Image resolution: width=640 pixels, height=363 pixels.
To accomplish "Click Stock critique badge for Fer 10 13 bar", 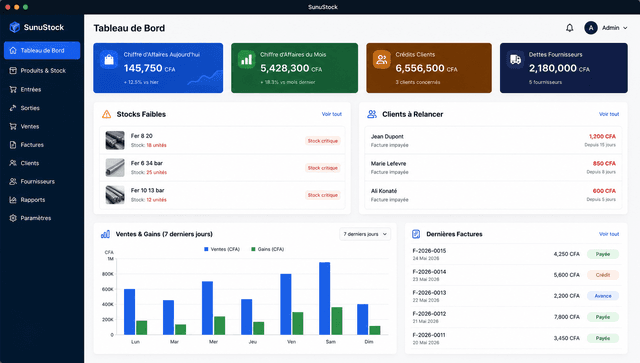I will (x=322, y=195).
